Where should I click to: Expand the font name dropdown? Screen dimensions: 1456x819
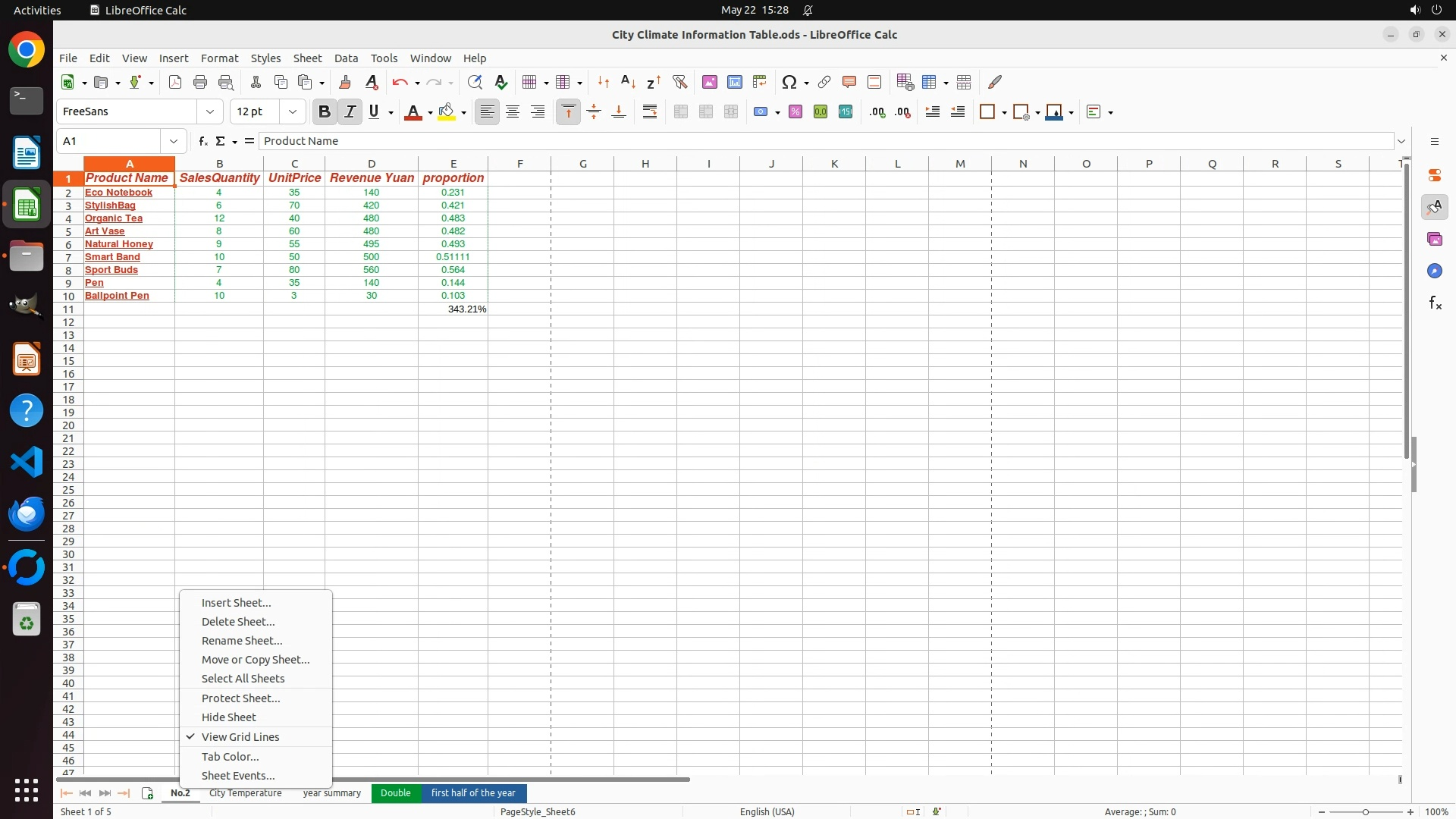[x=210, y=112]
